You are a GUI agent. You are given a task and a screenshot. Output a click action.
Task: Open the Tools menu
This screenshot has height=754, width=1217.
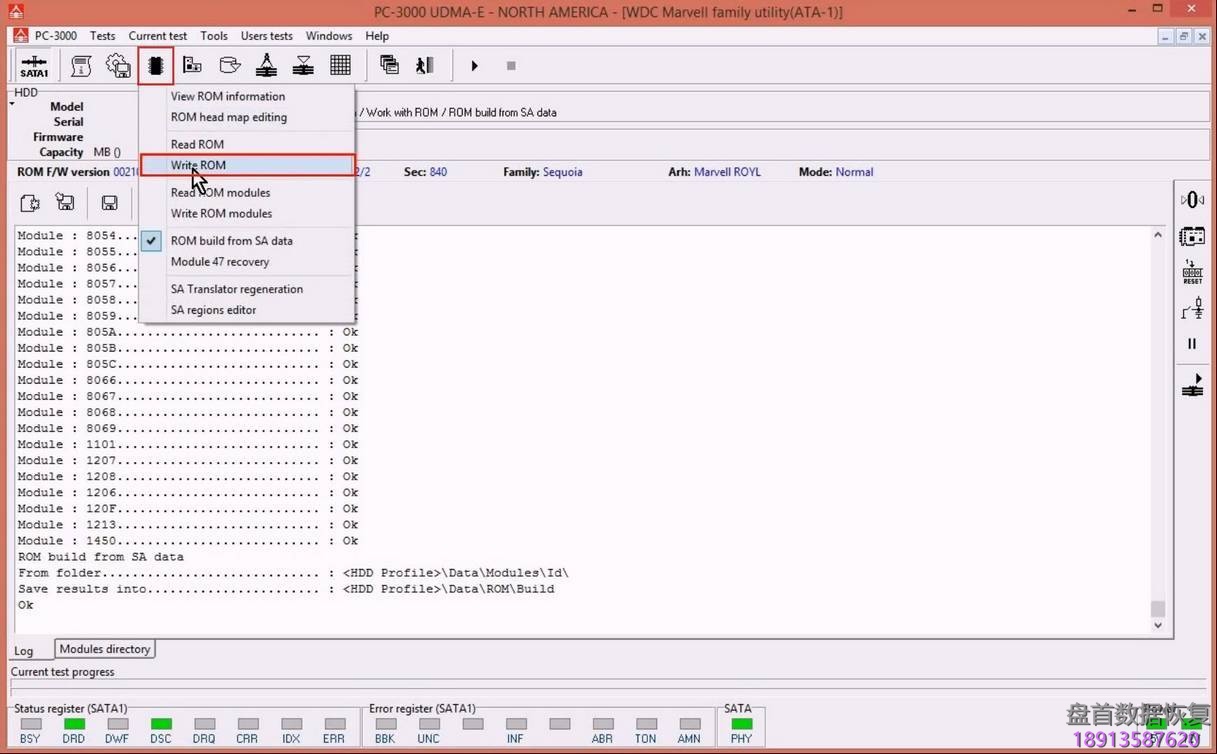click(x=213, y=35)
